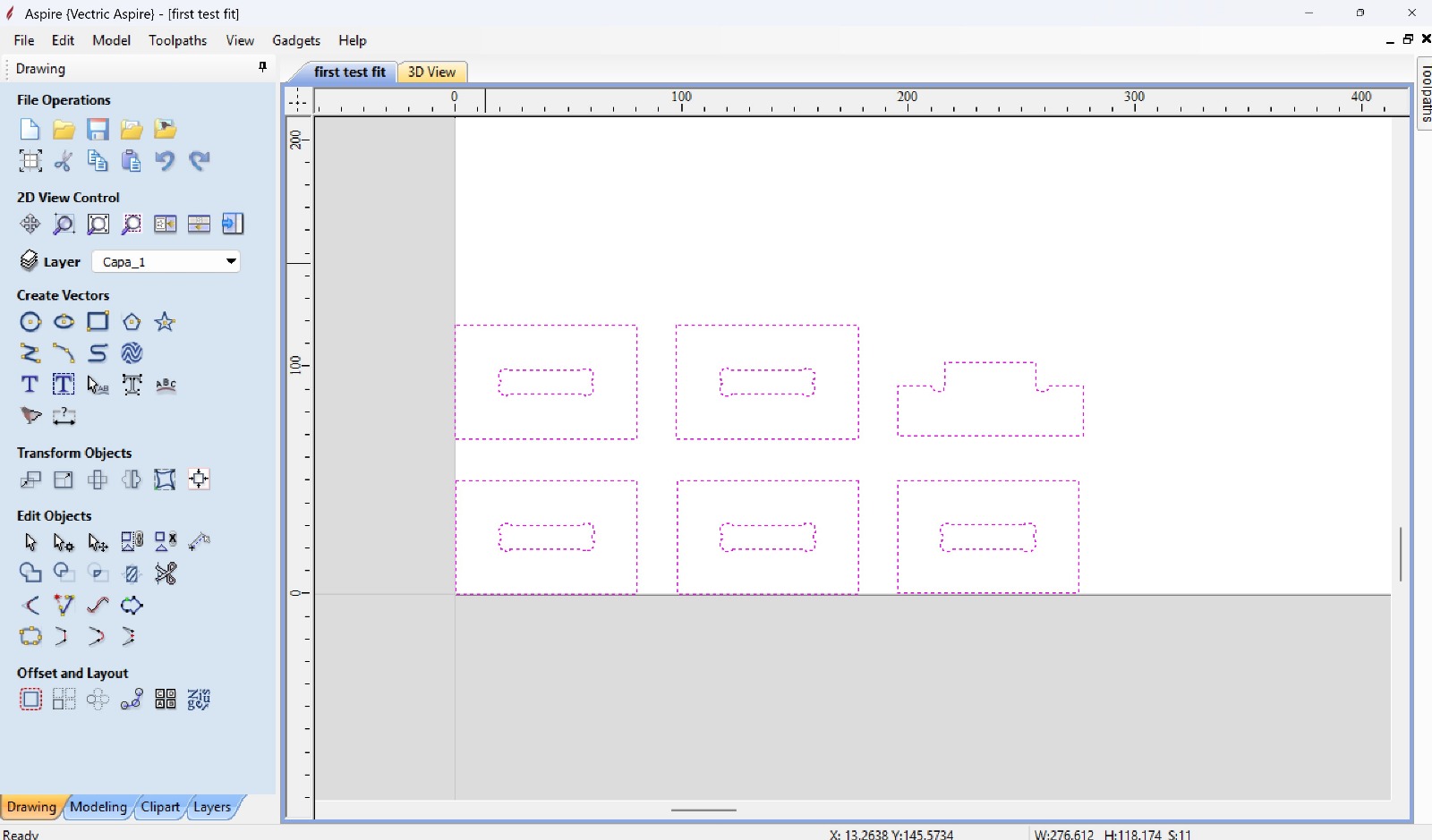The width and height of the screenshot is (1432, 840).
Task: Copy the selected objects
Action: 98,161
